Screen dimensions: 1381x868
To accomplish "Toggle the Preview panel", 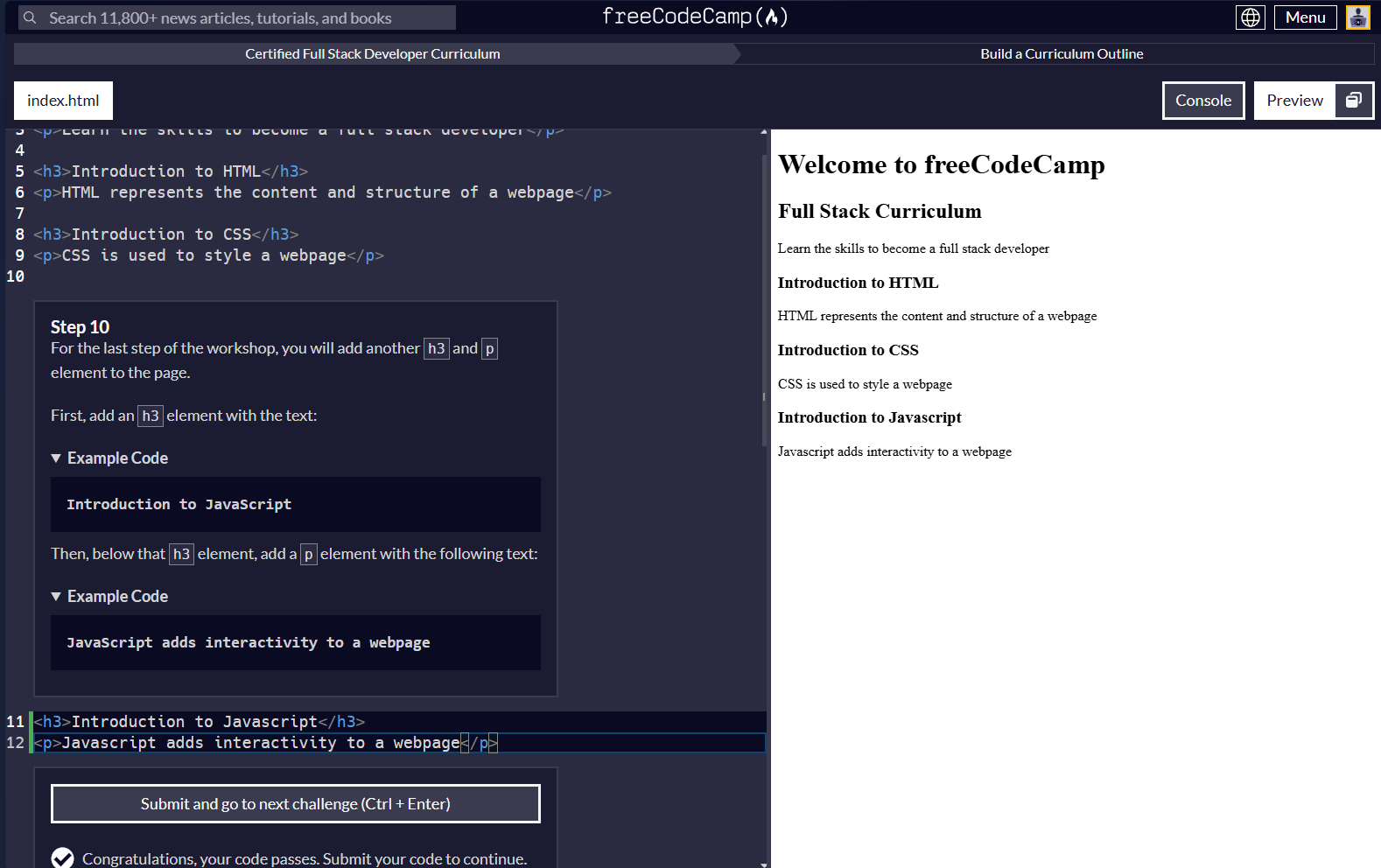I will (x=1294, y=101).
